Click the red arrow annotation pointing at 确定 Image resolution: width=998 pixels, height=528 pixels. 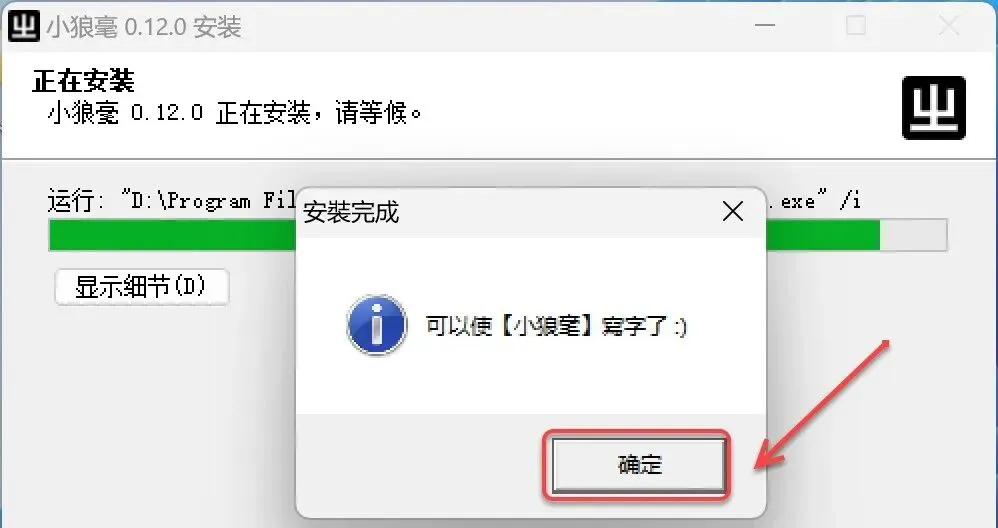point(821,406)
